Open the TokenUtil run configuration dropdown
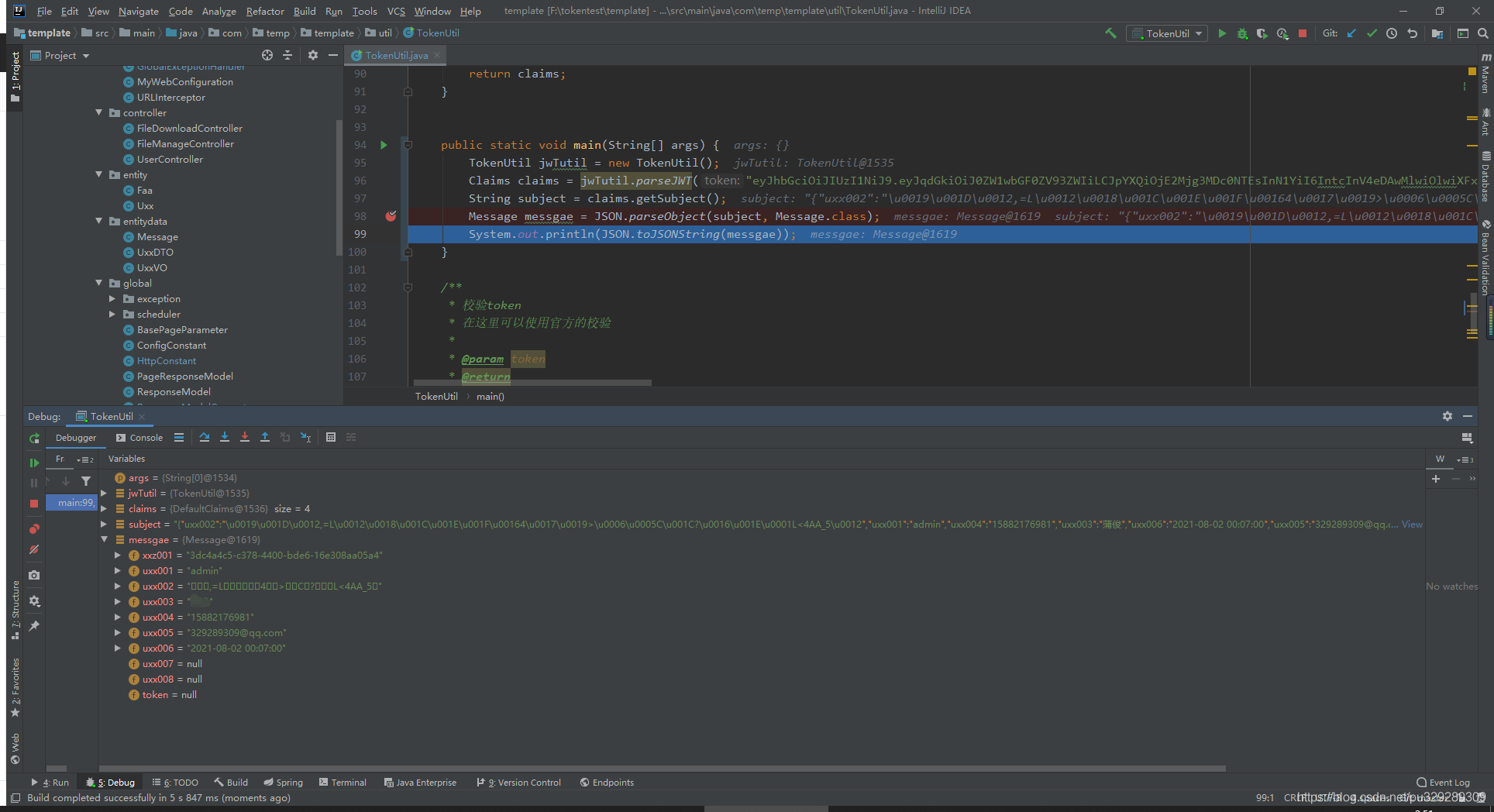The height and width of the screenshot is (812, 1494). [1167, 33]
